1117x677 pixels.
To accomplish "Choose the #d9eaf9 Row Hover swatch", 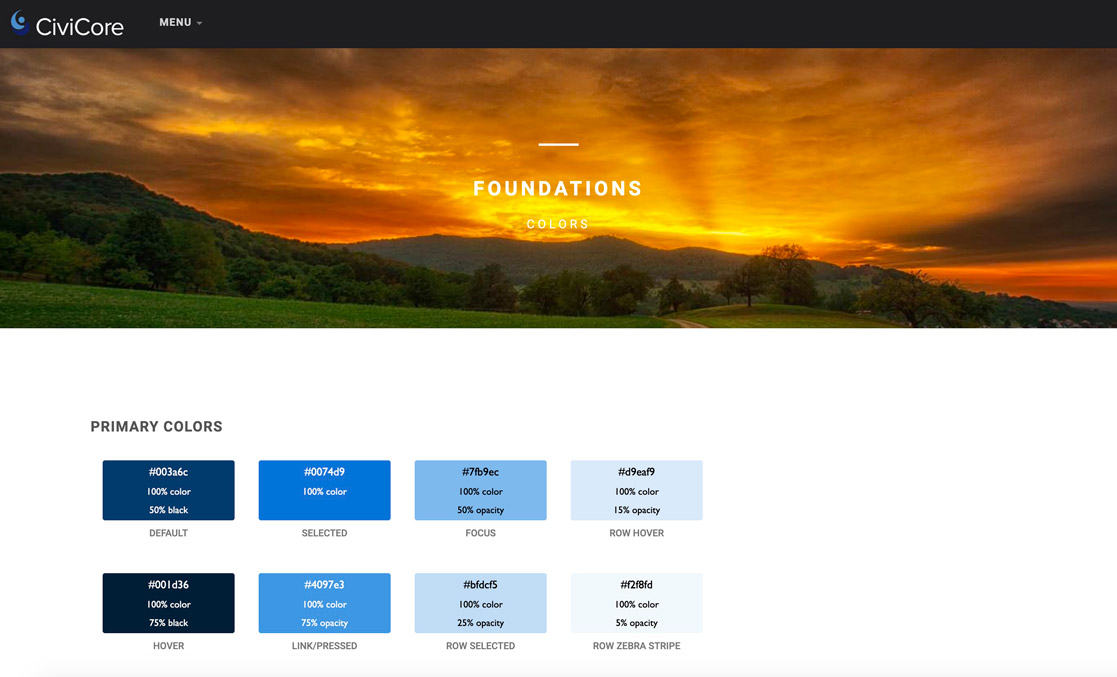I will tap(636, 490).
